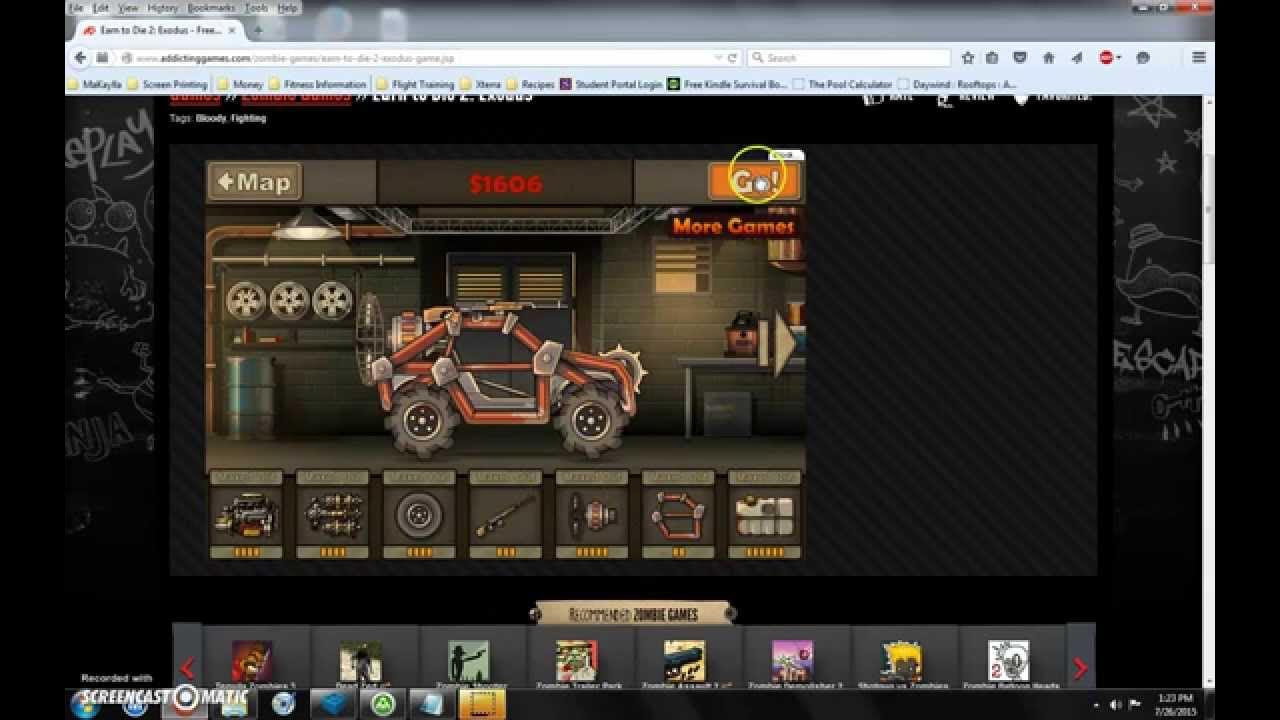Open a new browser tab
This screenshot has height=720, width=1280.
[x=258, y=30]
